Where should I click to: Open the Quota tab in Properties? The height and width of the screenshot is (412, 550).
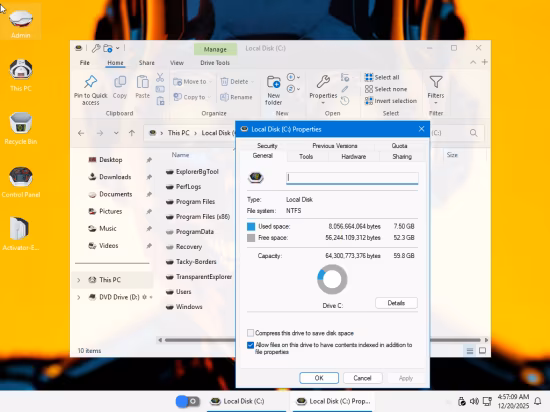pos(399,146)
